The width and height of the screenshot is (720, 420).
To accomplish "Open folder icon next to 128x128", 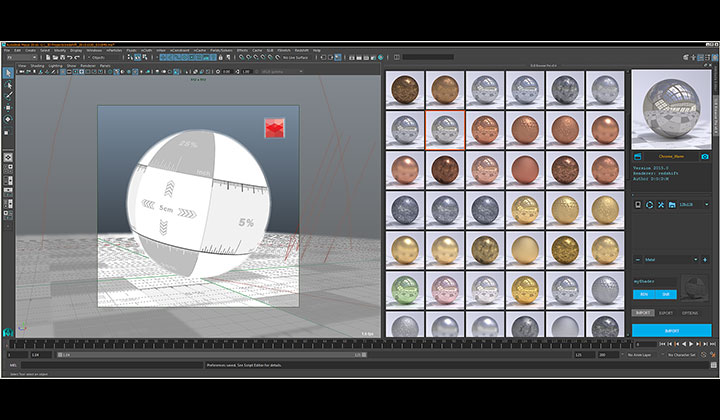I will [672, 205].
